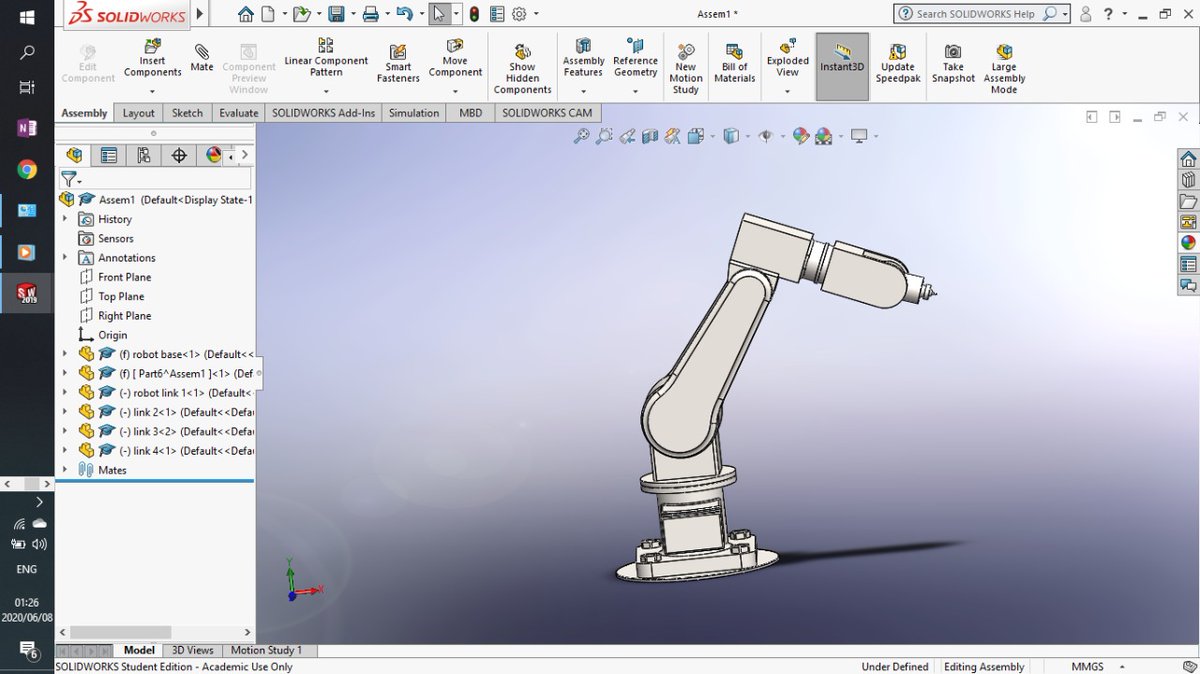Open the Motion Study 1 tab
This screenshot has height=674, width=1200.
pos(268,650)
